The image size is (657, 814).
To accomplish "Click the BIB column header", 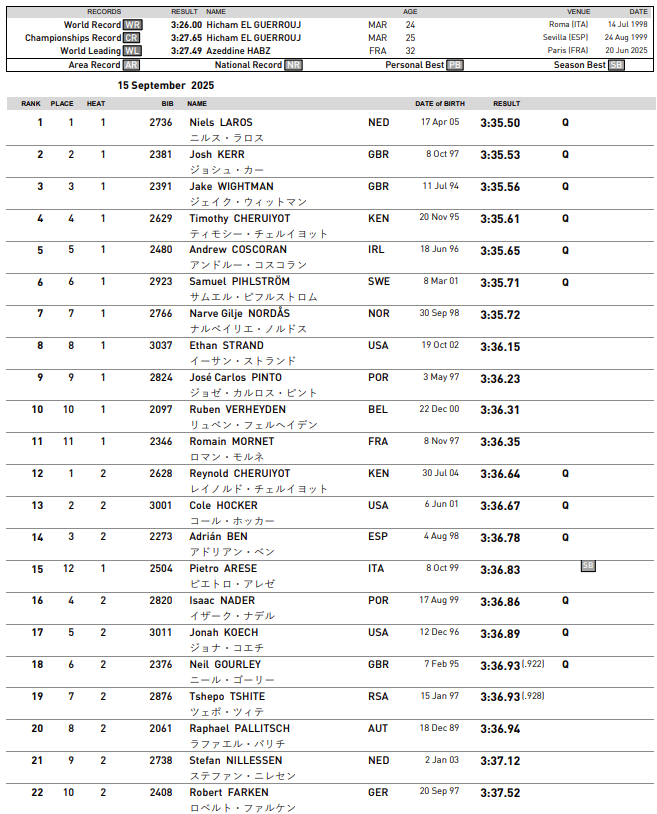I will click(168, 103).
